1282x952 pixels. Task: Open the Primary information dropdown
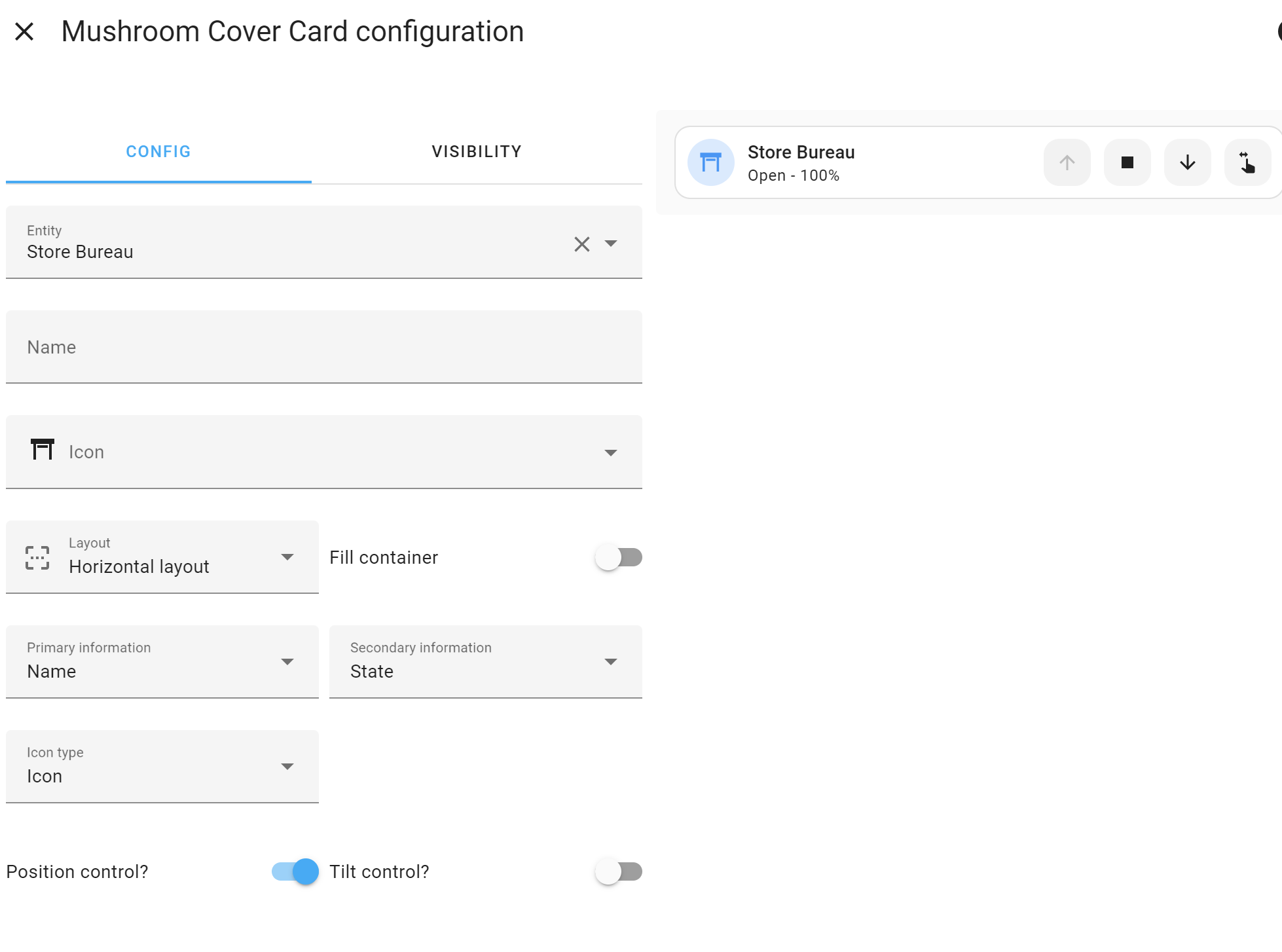(162, 662)
